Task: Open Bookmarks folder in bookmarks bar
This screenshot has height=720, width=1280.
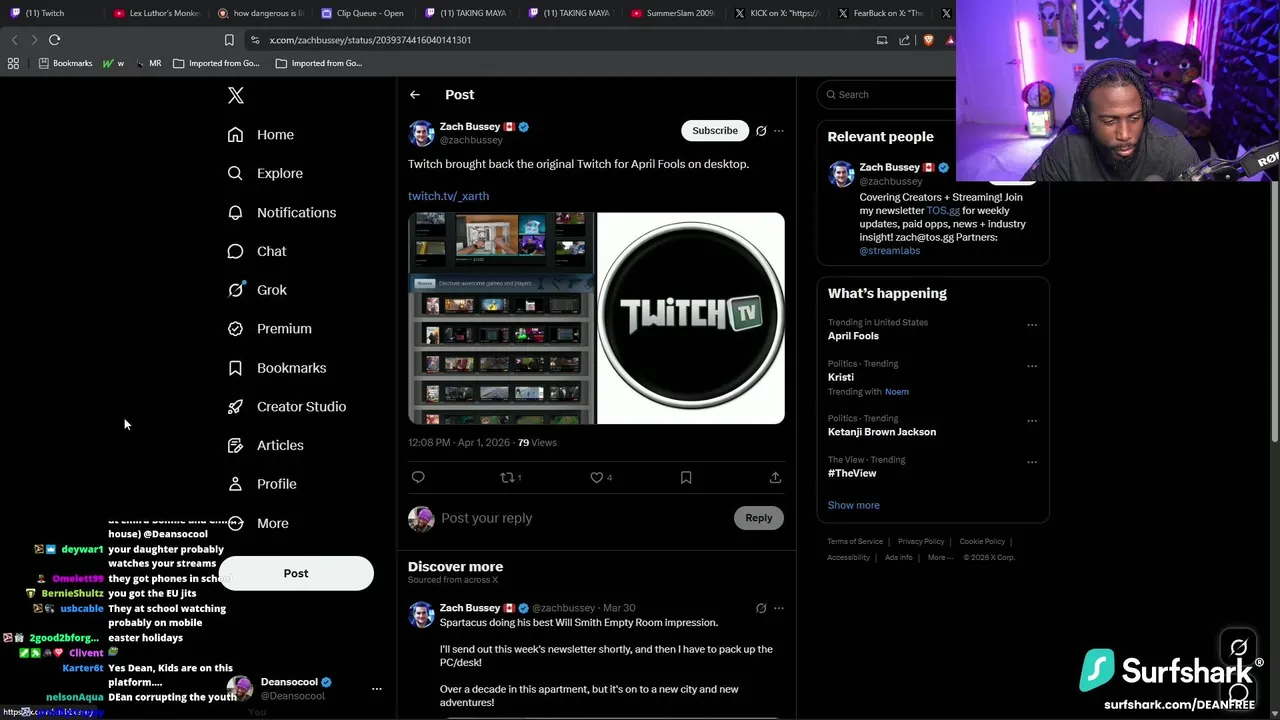Action: [x=66, y=63]
